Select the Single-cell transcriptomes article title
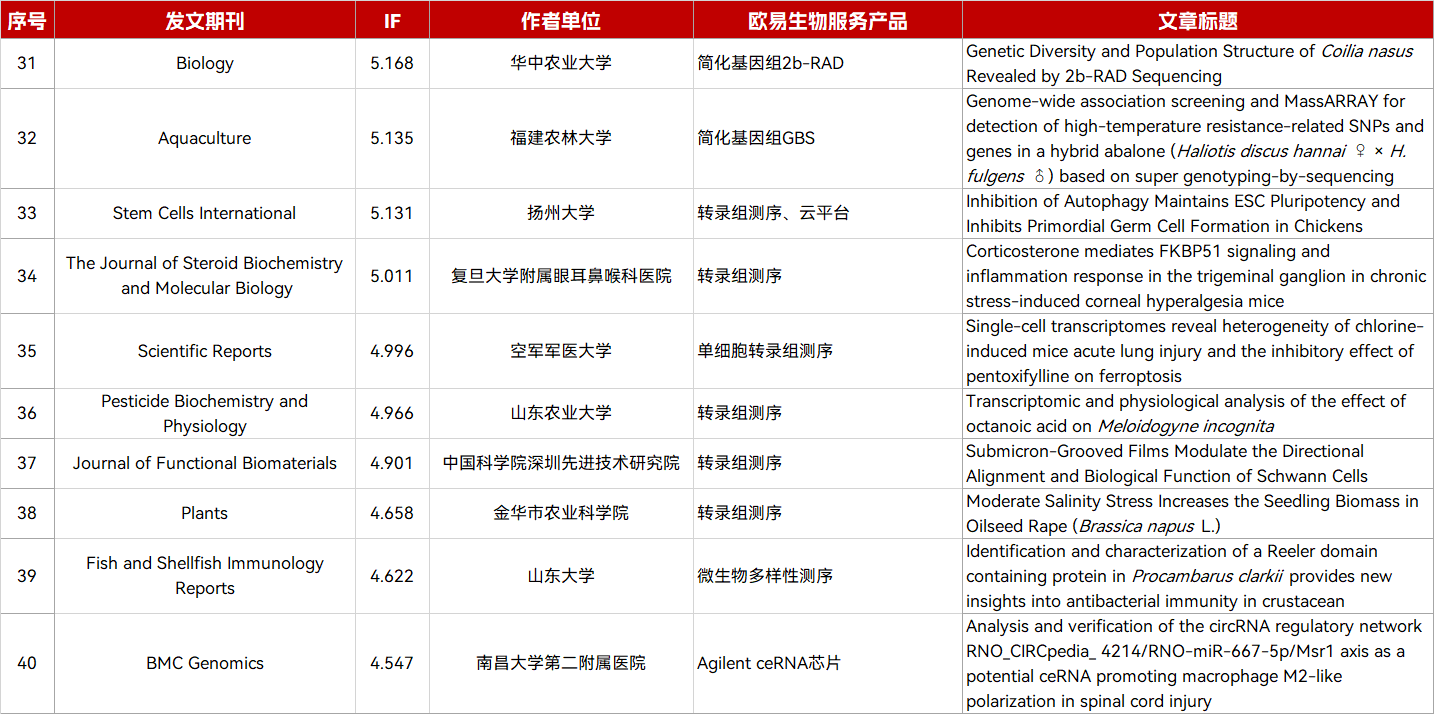Viewport: 1434px width, 714px height. (1198, 351)
